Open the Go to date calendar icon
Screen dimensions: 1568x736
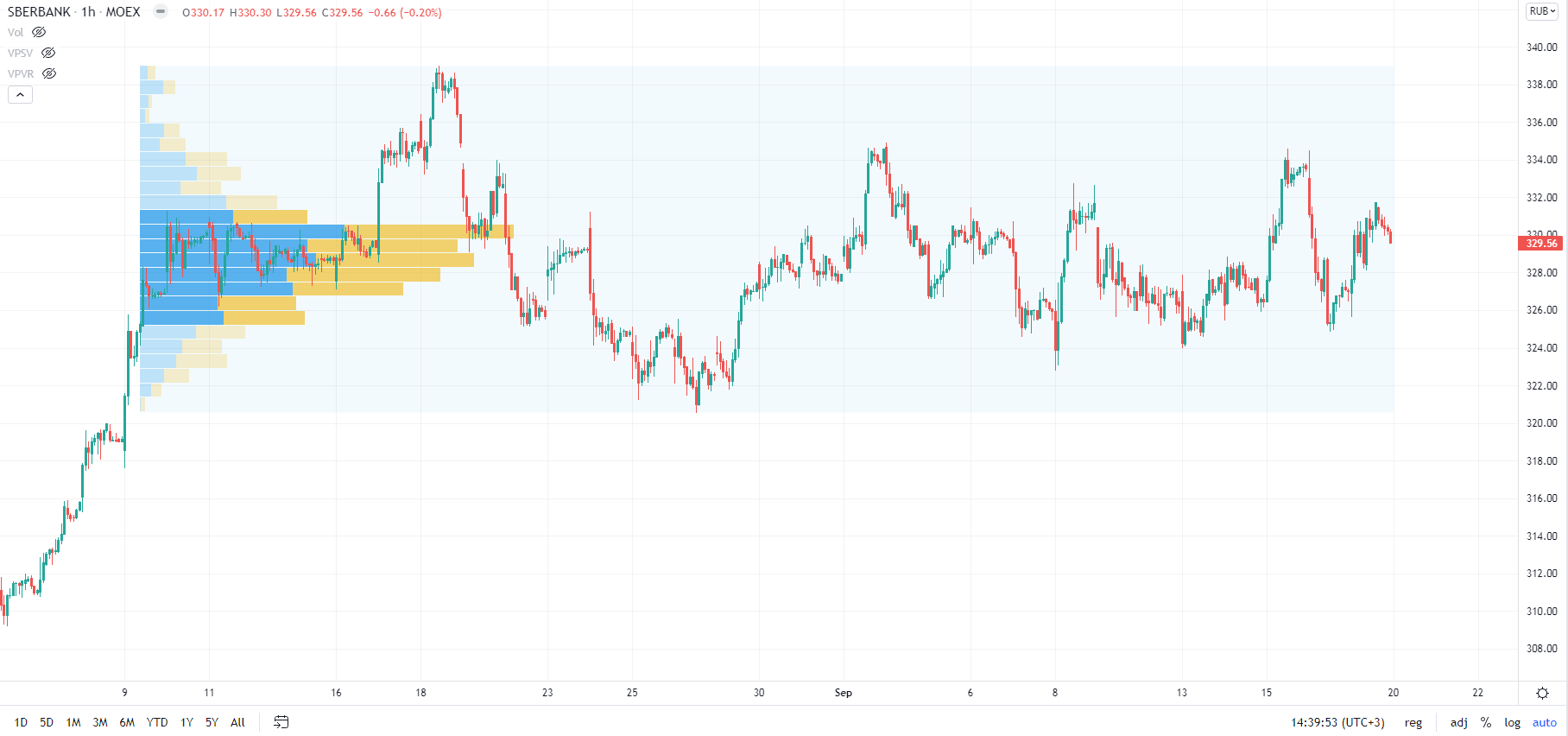[281, 722]
